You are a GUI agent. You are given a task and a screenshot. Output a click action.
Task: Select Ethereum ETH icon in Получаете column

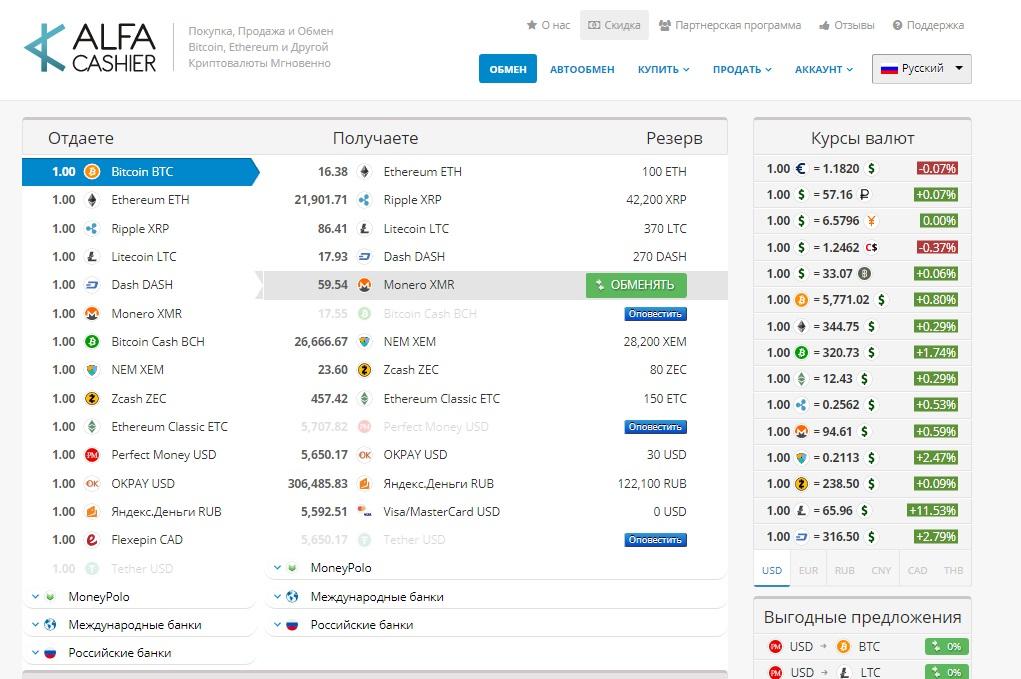click(x=365, y=172)
